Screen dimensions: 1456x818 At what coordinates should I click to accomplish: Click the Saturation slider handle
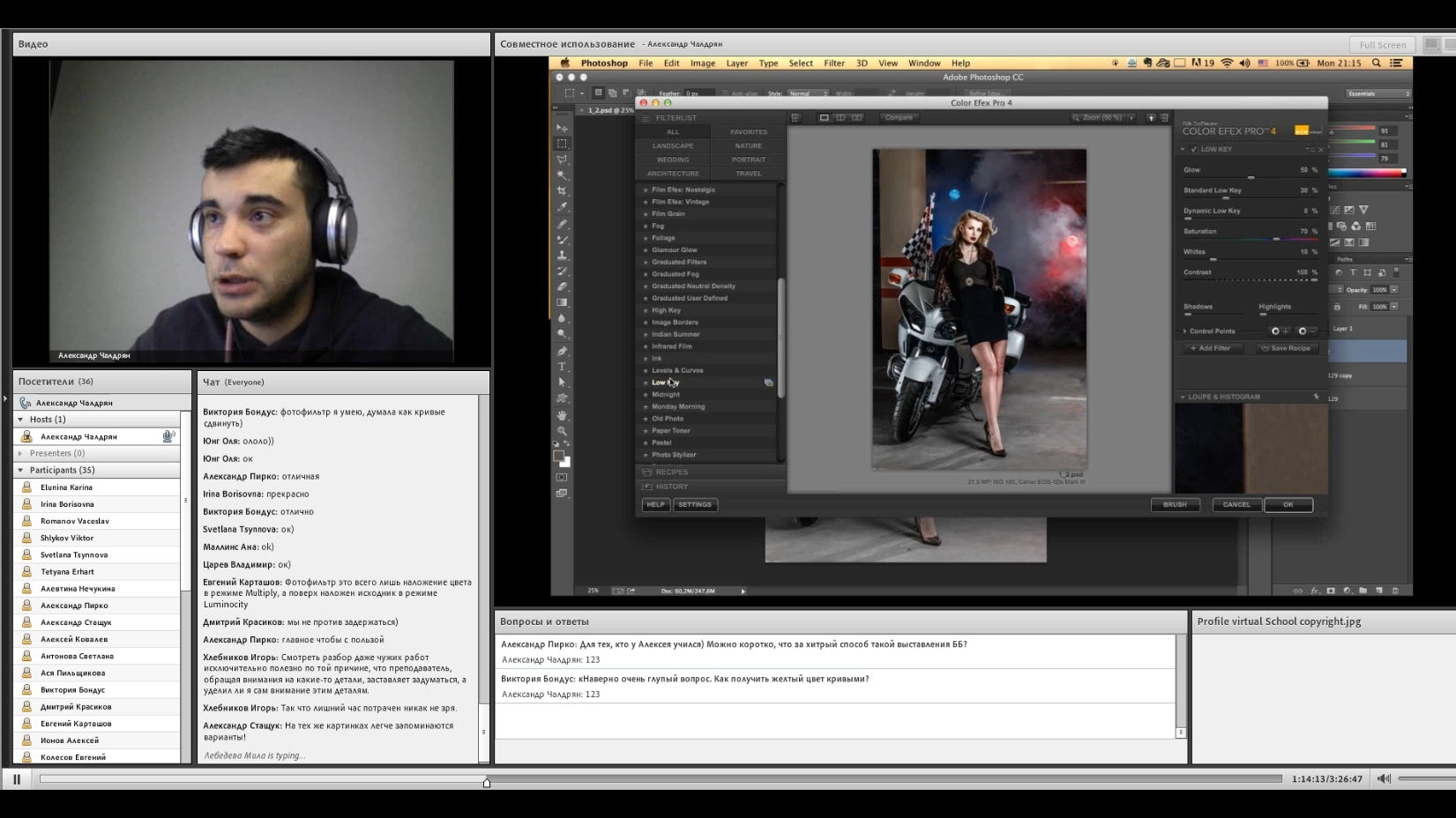click(1276, 239)
